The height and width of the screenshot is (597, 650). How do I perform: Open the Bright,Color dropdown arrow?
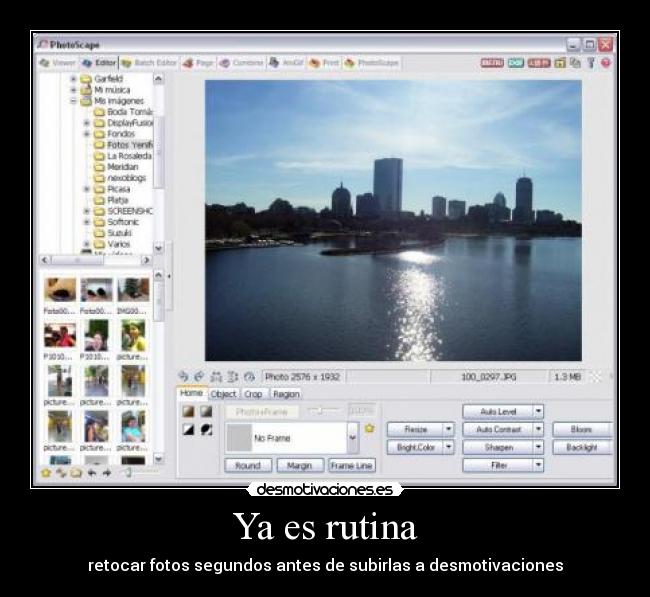coord(448,447)
